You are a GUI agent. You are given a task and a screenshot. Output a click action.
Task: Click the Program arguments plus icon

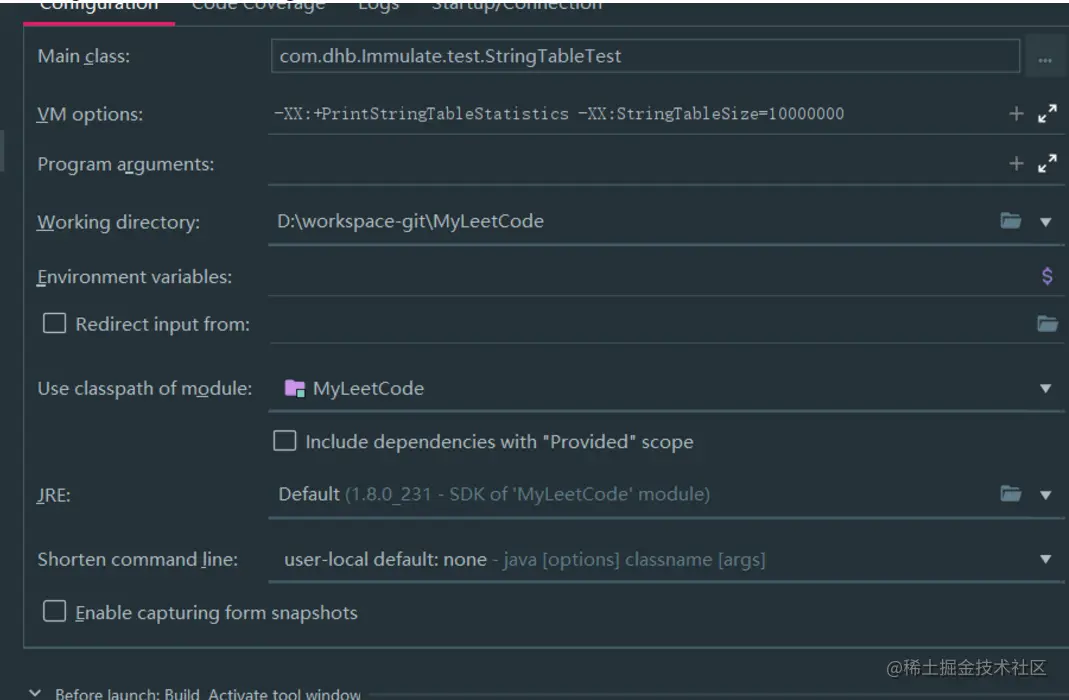tap(1016, 164)
